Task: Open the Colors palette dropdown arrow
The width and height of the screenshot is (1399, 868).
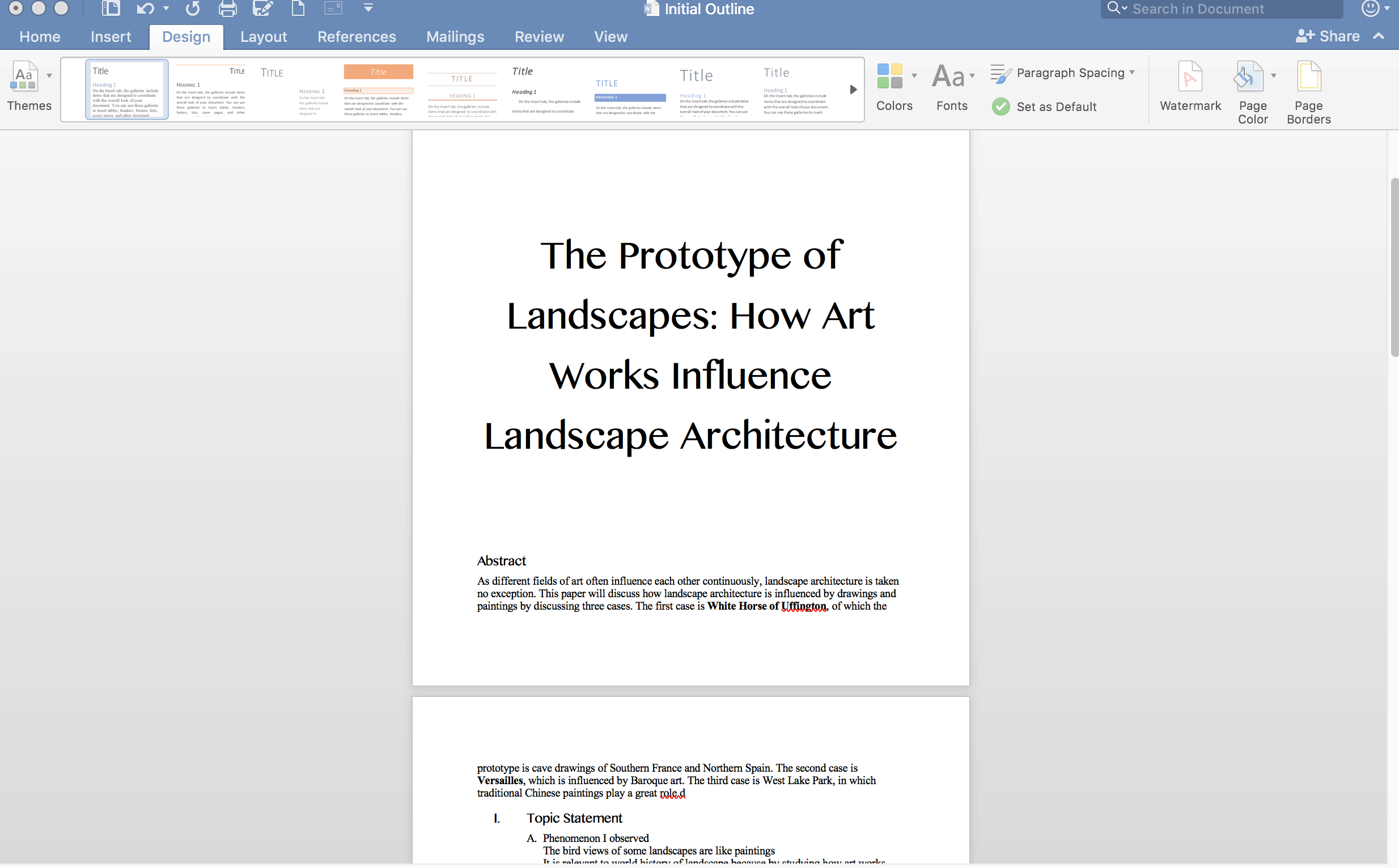Action: tap(914, 76)
